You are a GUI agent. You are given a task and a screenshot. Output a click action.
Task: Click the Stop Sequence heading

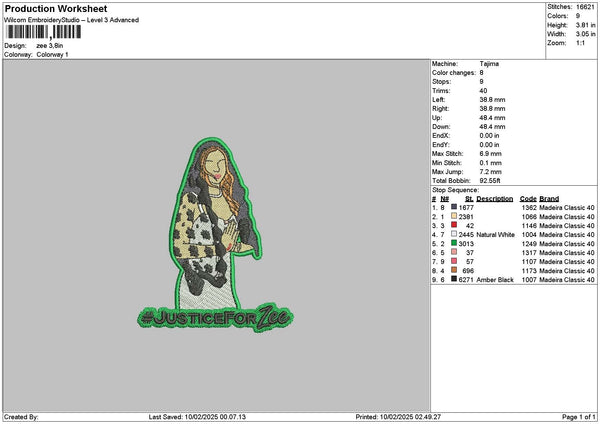pyautogui.click(x=453, y=188)
